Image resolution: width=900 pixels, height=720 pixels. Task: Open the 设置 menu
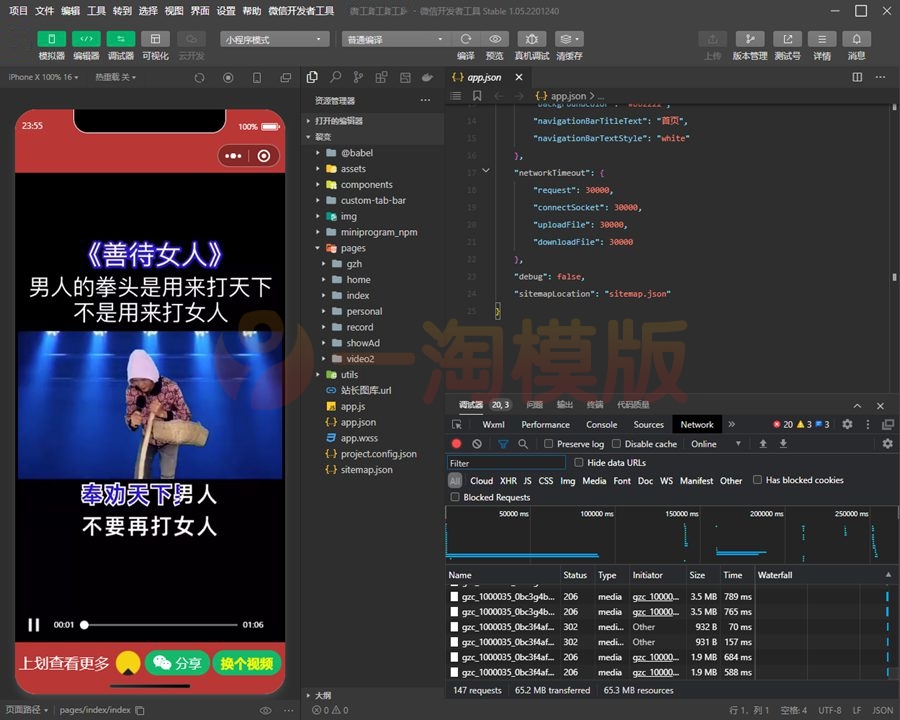tap(226, 10)
